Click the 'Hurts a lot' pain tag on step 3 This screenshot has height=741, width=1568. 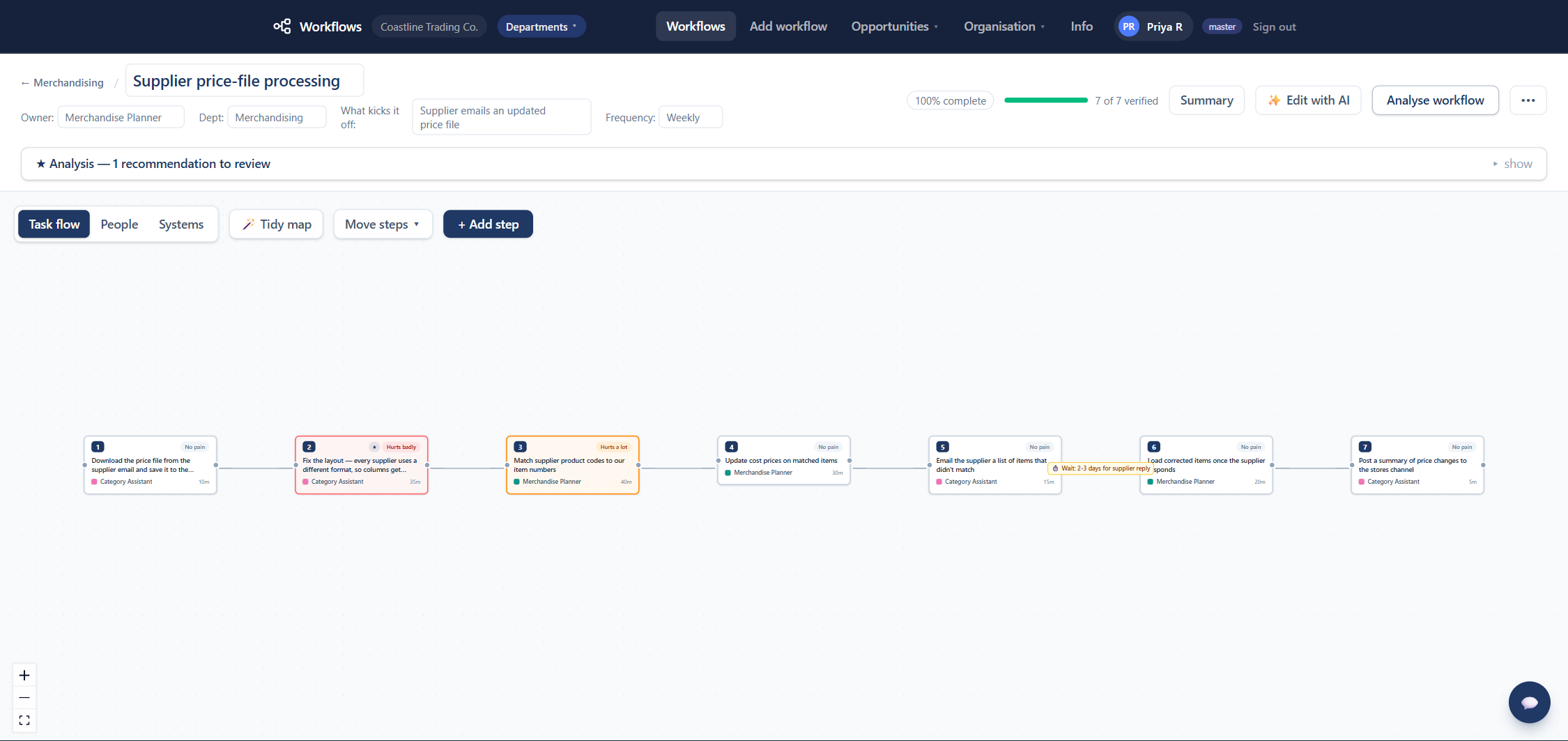(614, 447)
